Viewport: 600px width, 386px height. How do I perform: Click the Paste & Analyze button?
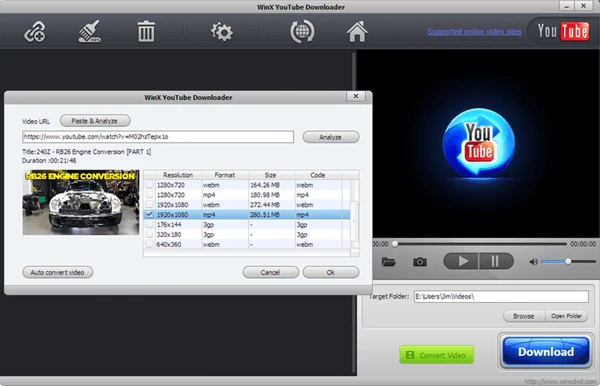point(95,121)
